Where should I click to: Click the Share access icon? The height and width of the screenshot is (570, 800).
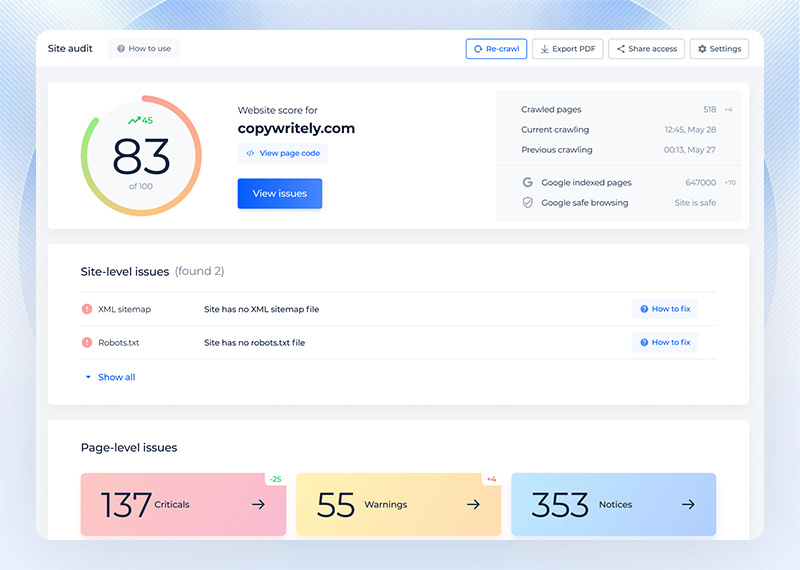pos(621,49)
